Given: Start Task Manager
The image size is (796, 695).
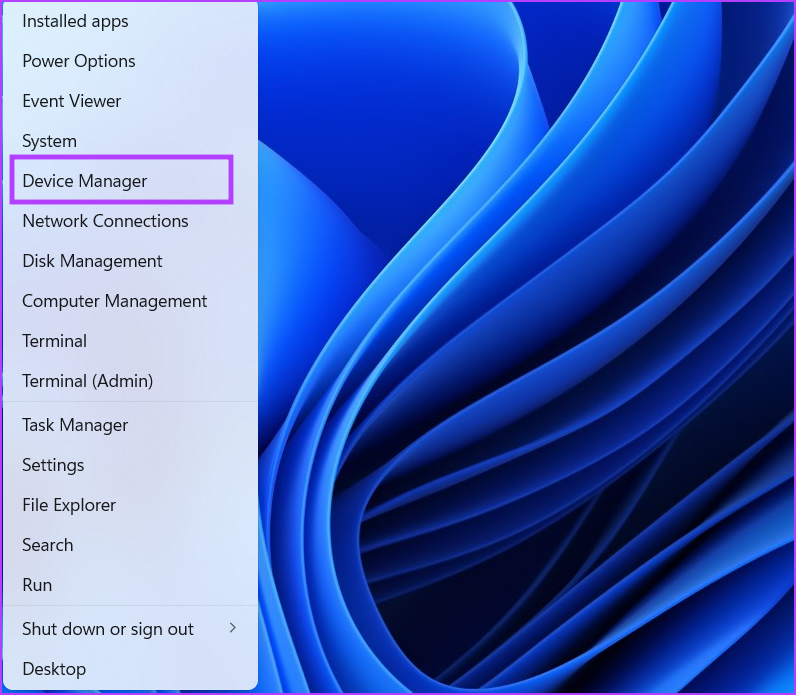Looking at the screenshot, I should [75, 425].
